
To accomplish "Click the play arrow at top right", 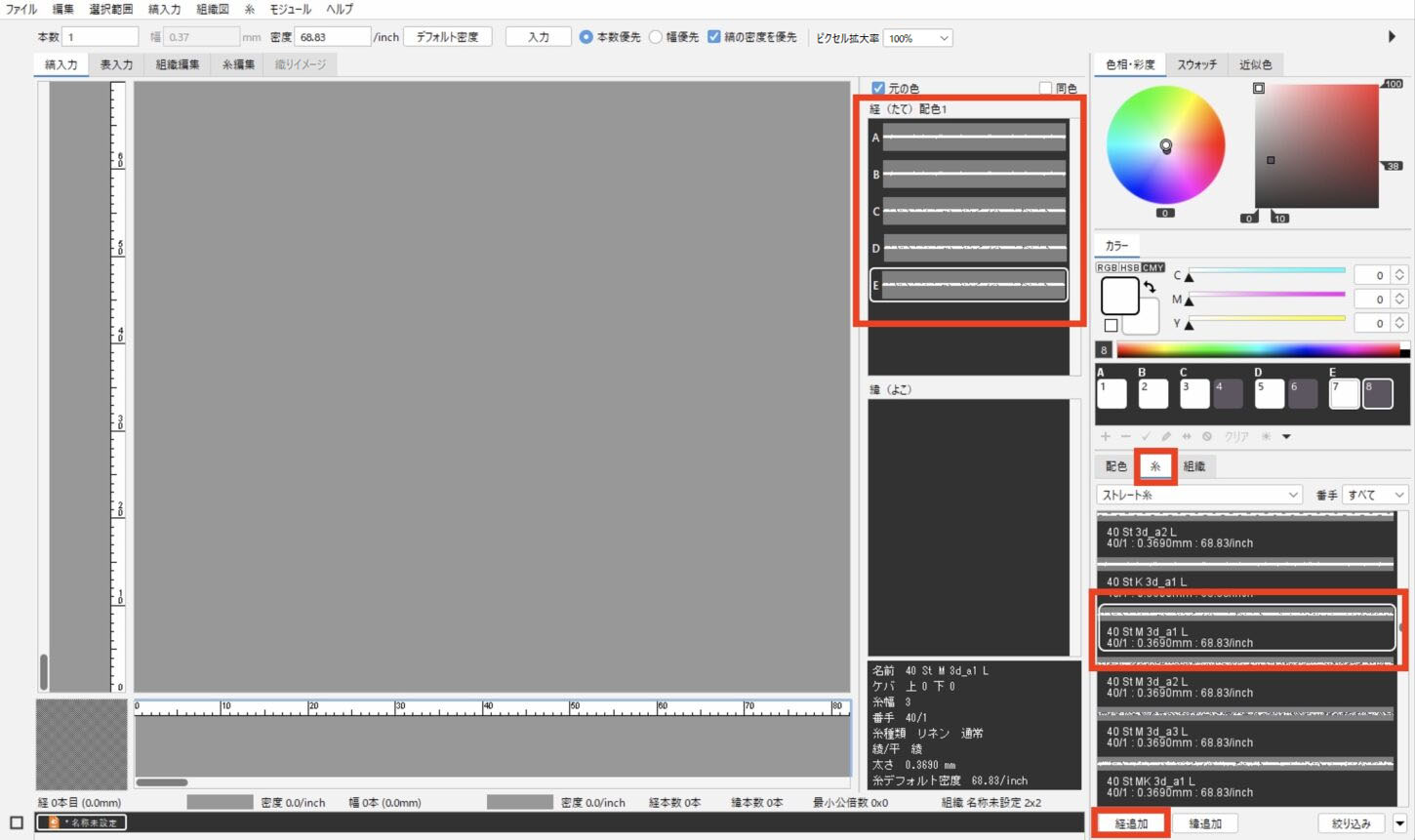I will pyautogui.click(x=1392, y=37).
